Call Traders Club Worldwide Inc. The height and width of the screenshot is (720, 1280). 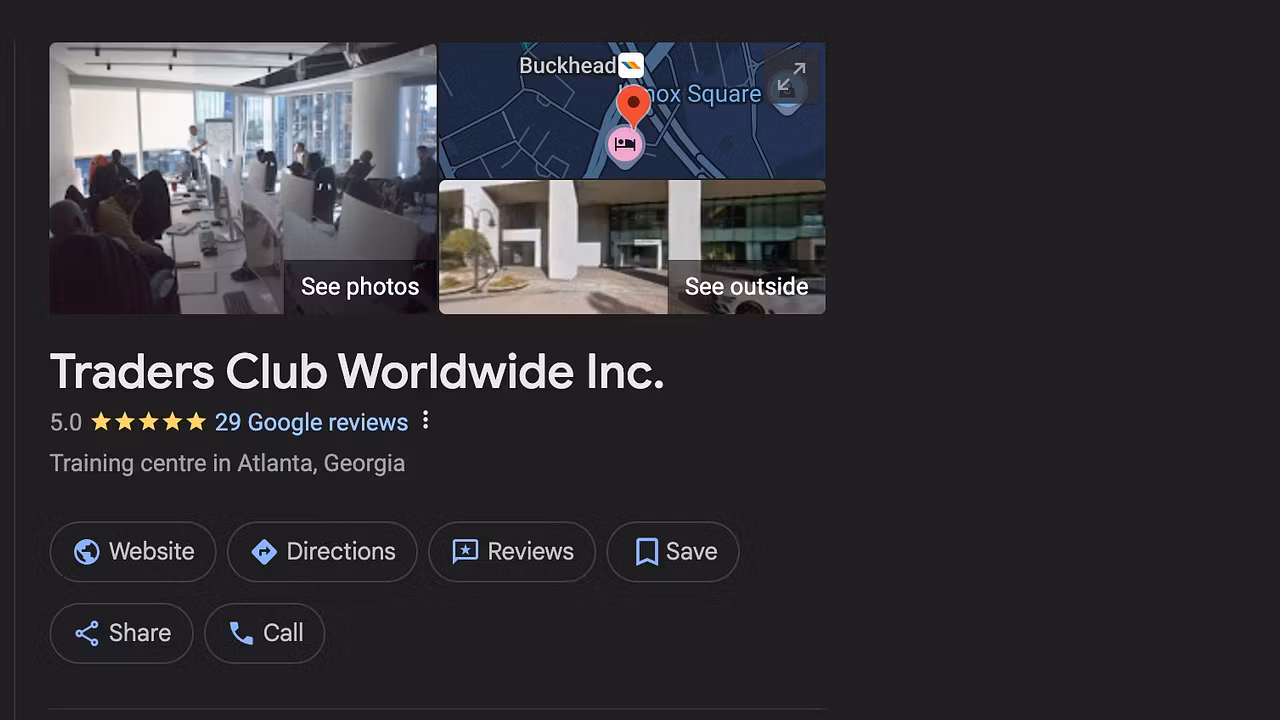265,633
